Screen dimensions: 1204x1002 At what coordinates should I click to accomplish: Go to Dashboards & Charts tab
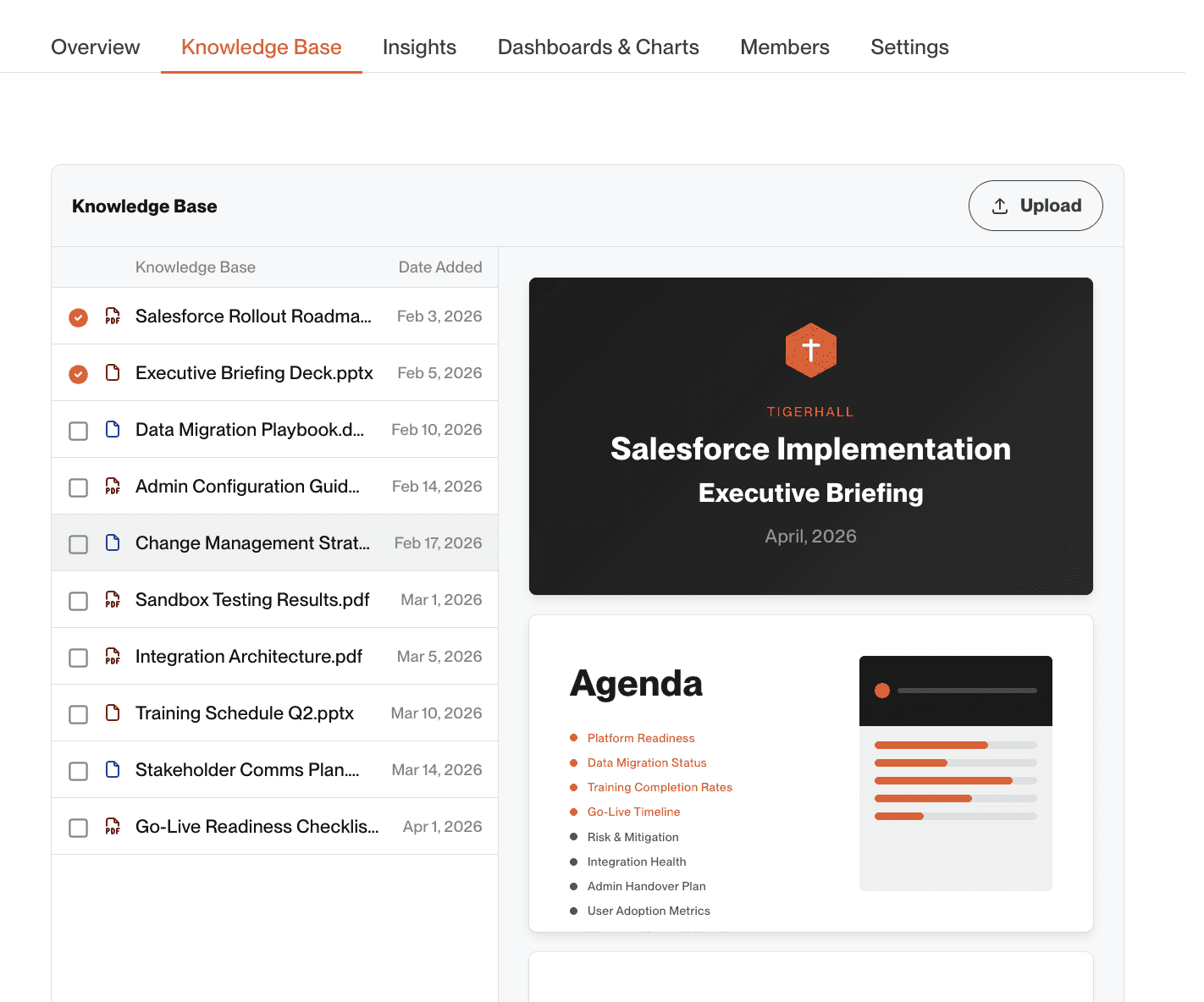(599, 47)
